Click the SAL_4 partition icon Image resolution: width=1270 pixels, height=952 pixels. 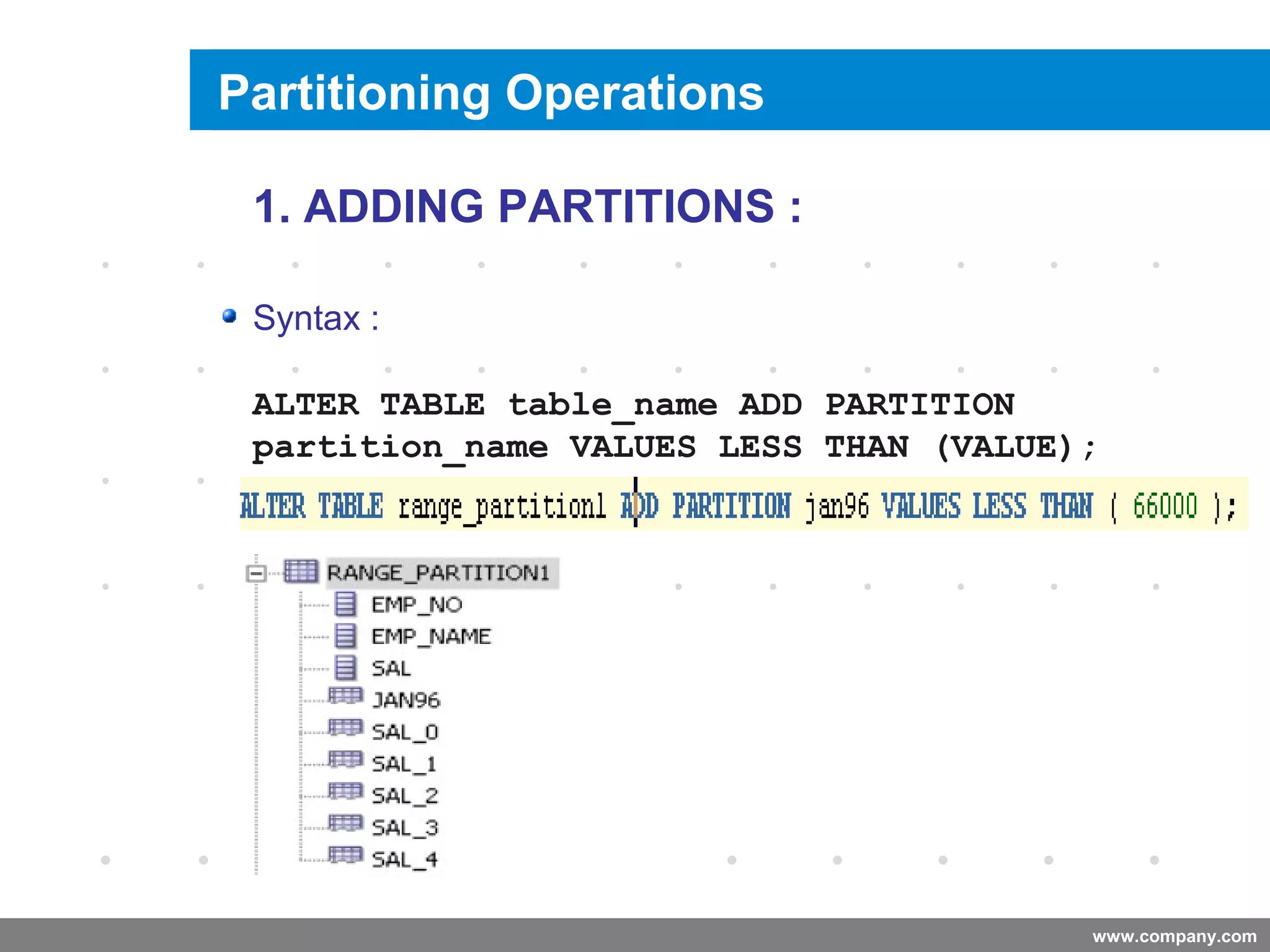[345, 855]
